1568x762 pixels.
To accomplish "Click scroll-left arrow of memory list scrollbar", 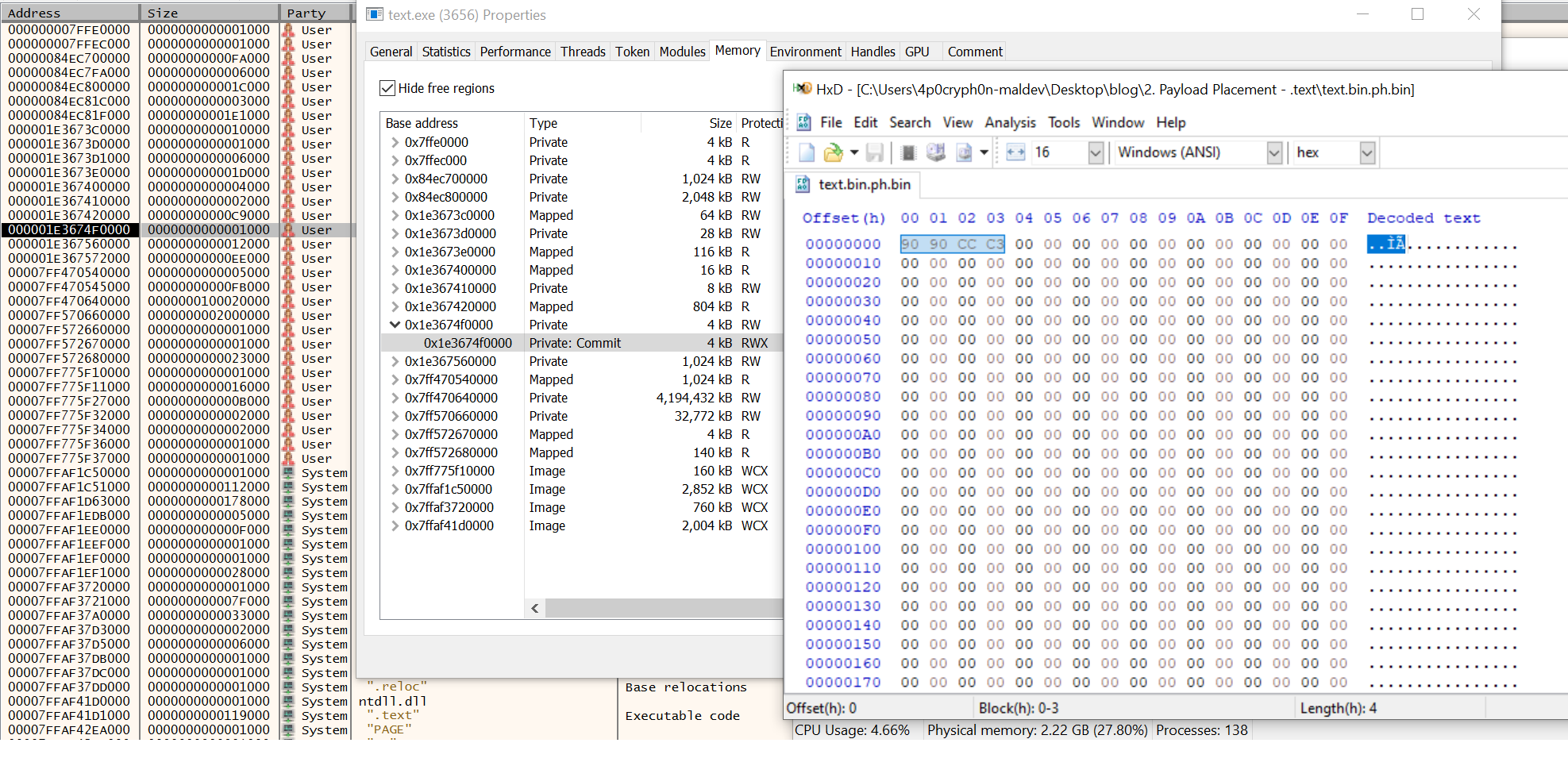I will [535, 608].
